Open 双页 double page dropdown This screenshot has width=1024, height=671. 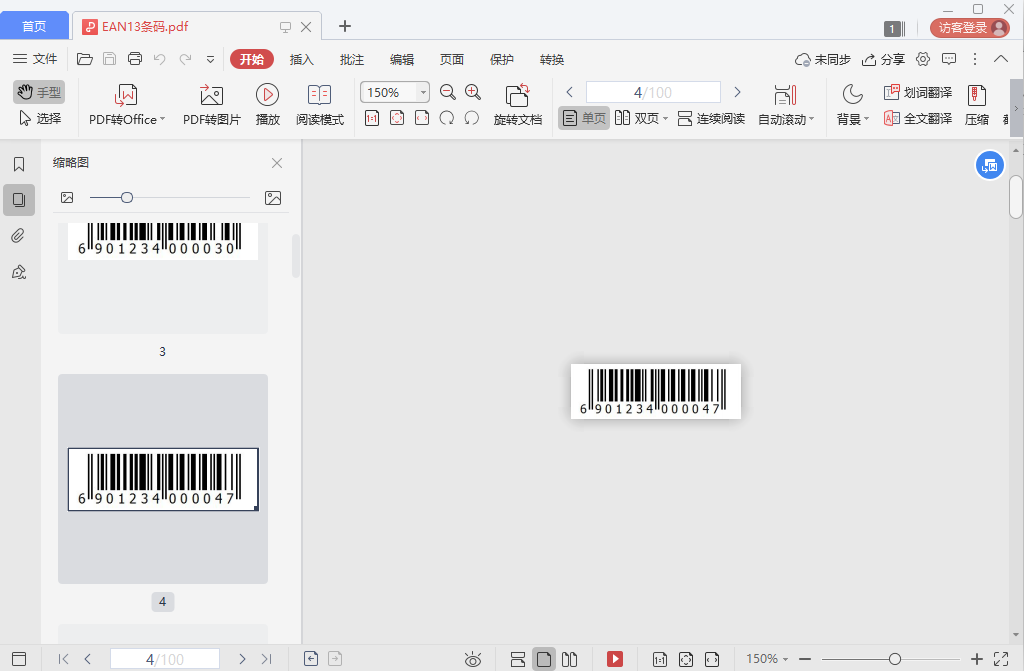point(641,118)
